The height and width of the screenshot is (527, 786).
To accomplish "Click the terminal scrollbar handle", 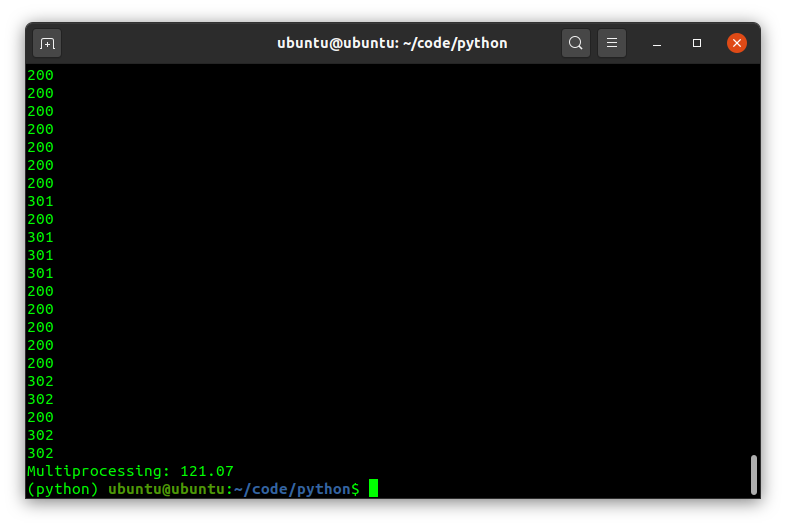I will point(753,475).
